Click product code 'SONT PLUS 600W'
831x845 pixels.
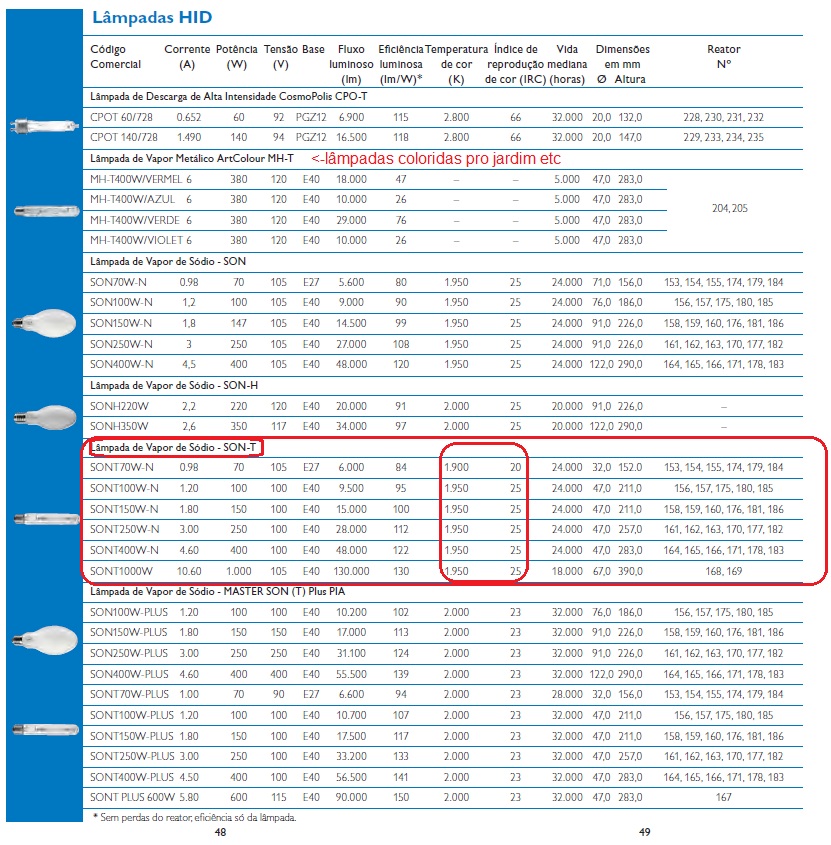pyautogui.click(x=133, y=797)
